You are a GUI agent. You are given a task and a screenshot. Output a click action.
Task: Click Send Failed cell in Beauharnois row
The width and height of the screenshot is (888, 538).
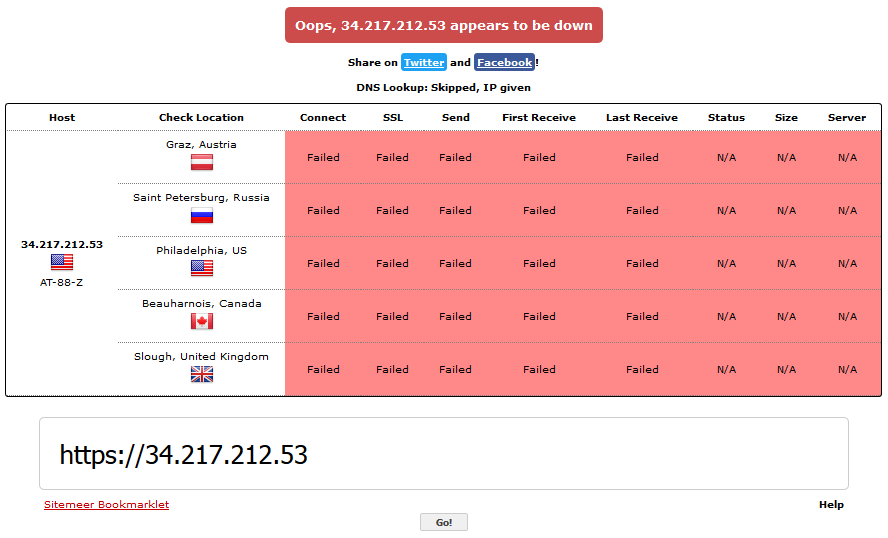(455, 317)
